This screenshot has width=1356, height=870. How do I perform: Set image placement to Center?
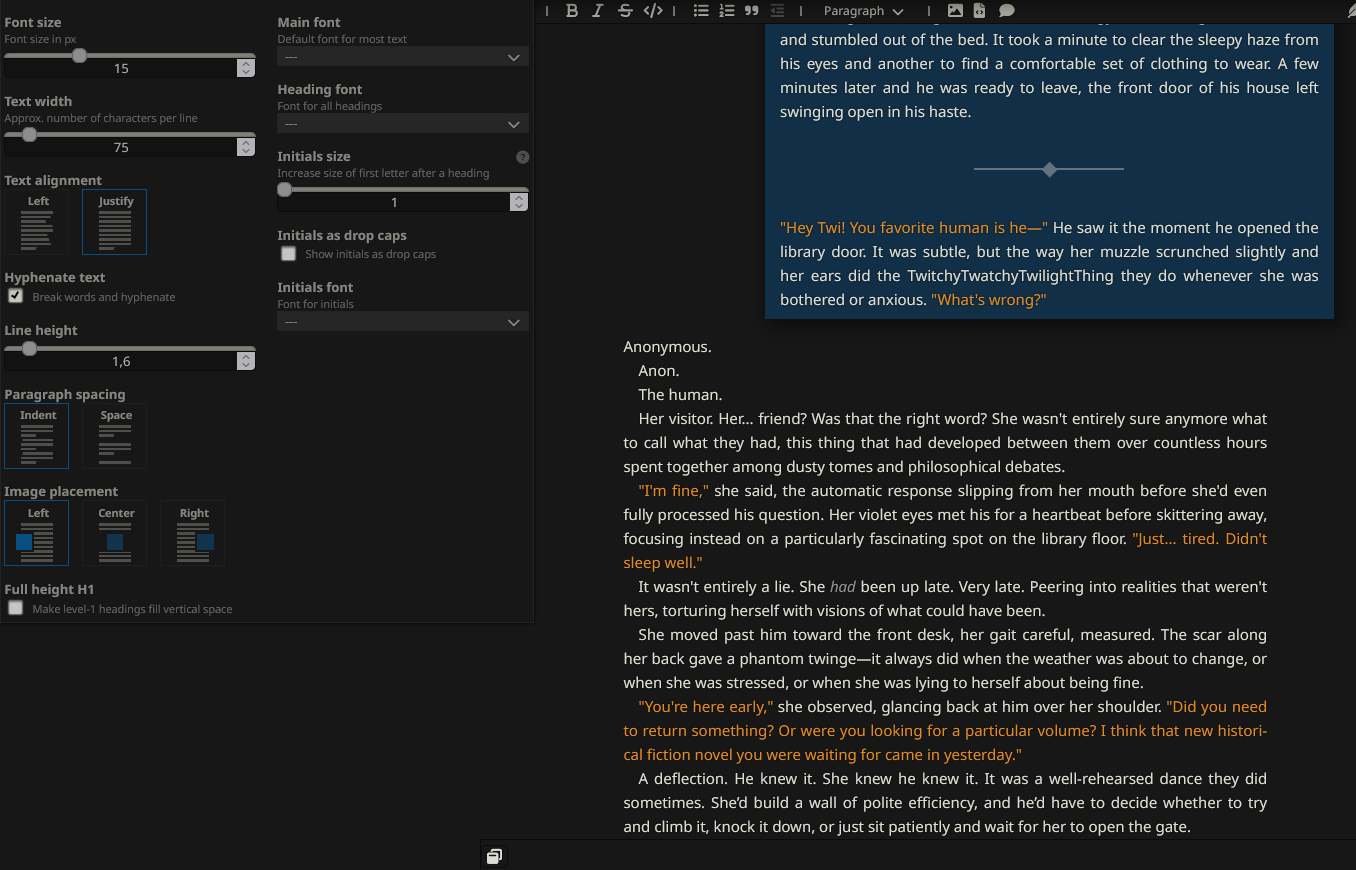(115, 533)
